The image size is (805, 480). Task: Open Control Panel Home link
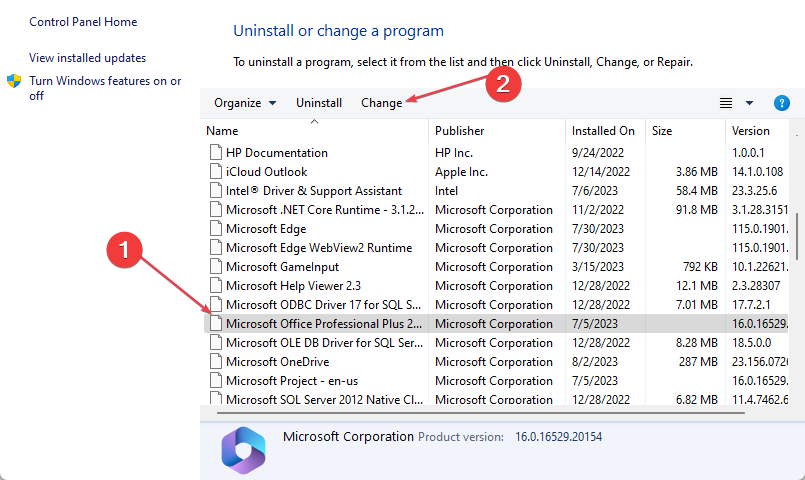click(83, 22)
